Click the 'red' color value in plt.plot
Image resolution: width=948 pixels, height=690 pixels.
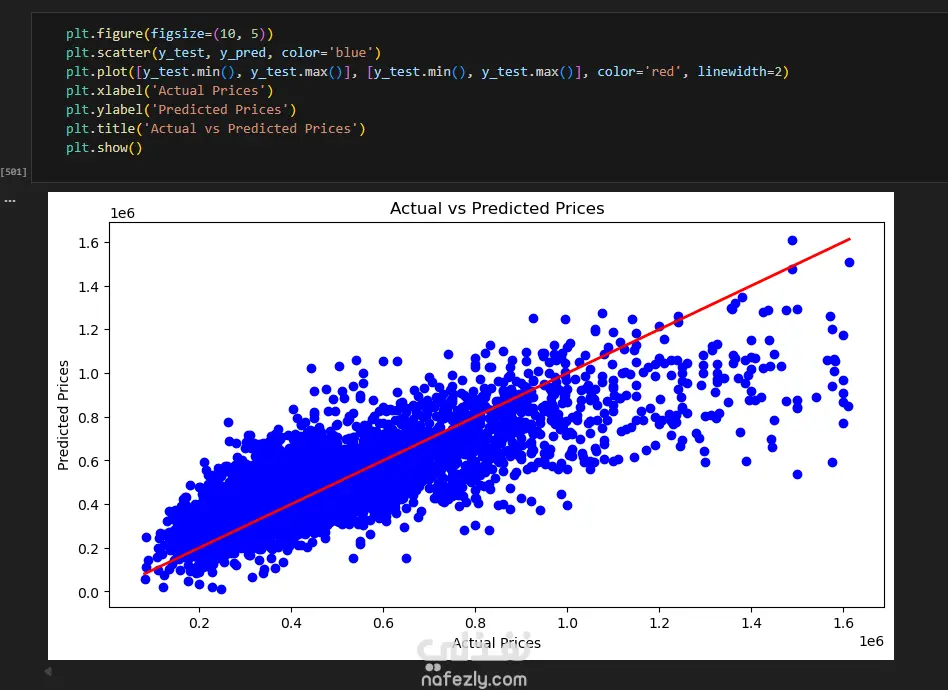(x=663, y=71)
